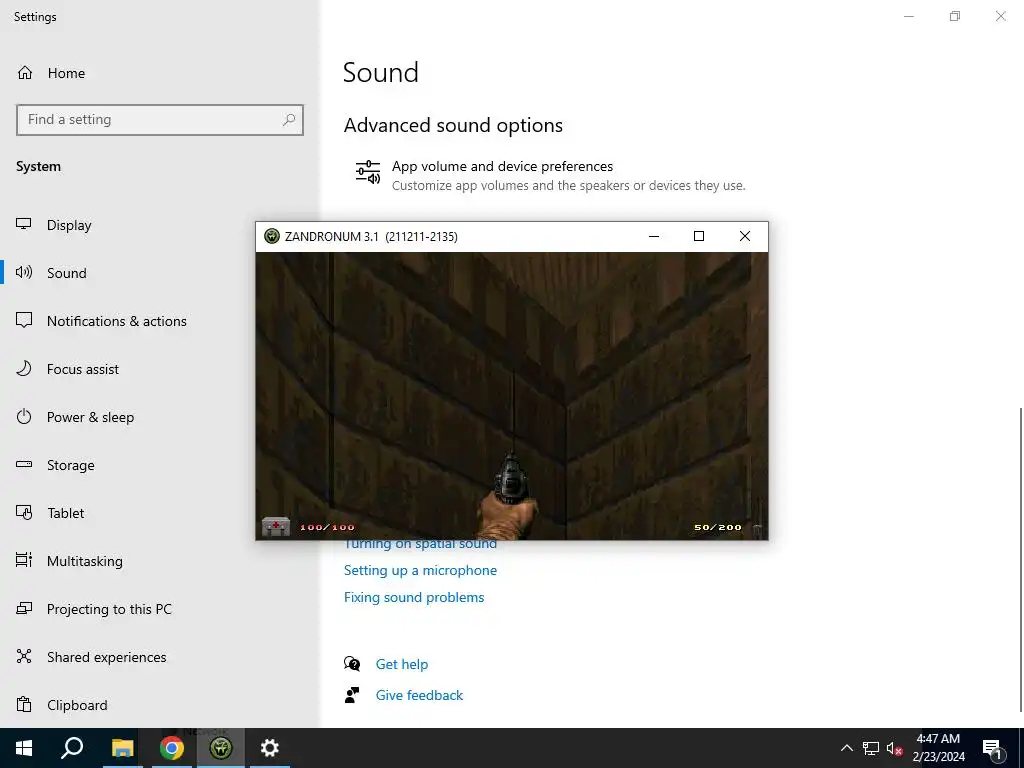Click the muted volume tray icon
The width and height of the screenshot is (1024, 768).
[894, 748]
